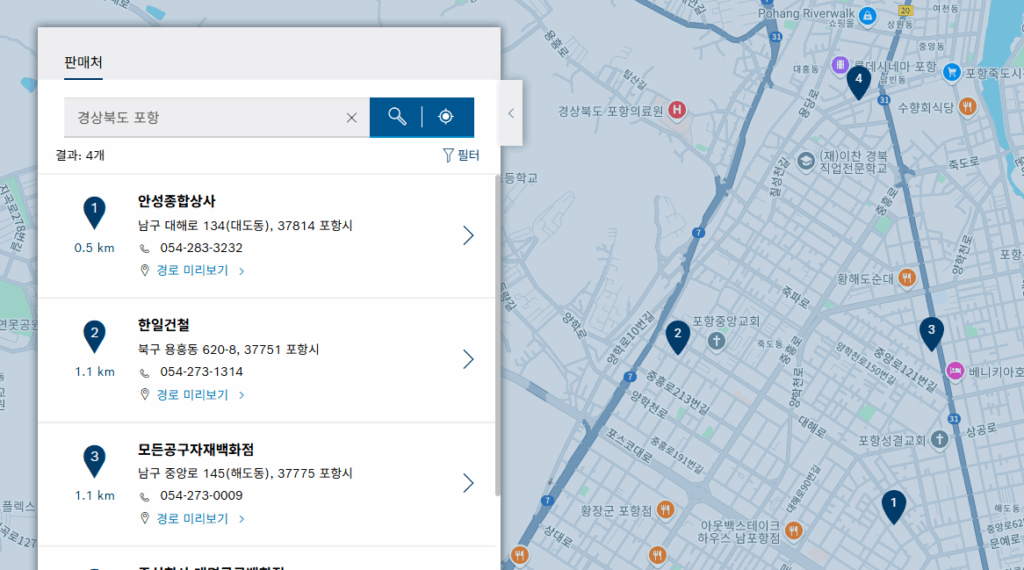Screen dimensions: 1024x570
Task: Click the 포항중앙교회 church icon
Action: coord(716,340)
